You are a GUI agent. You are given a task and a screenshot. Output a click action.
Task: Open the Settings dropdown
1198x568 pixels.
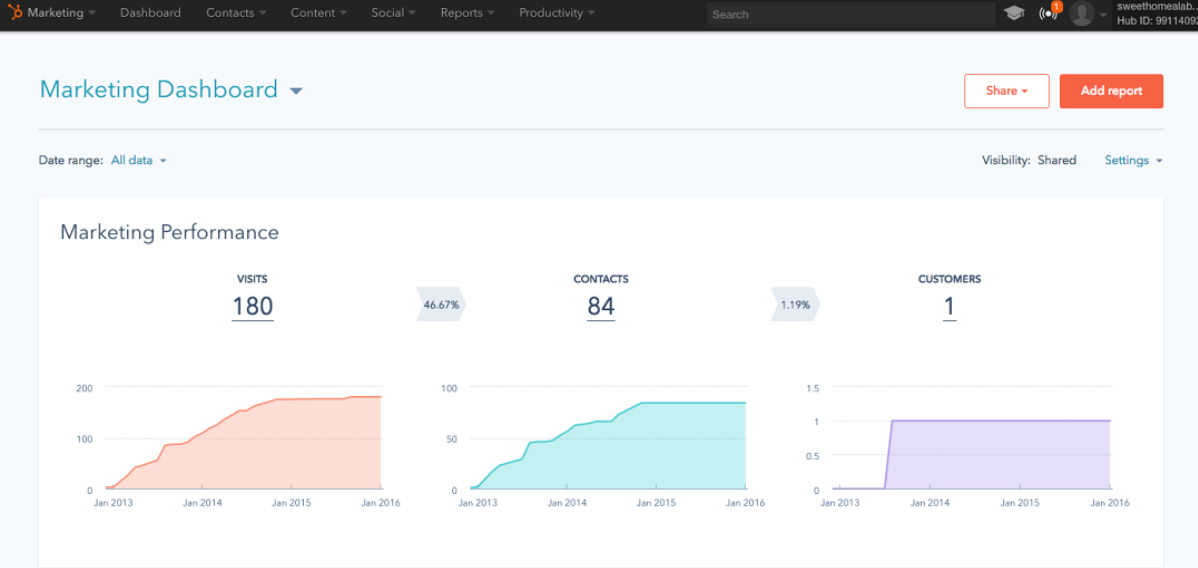point(1134,161)
